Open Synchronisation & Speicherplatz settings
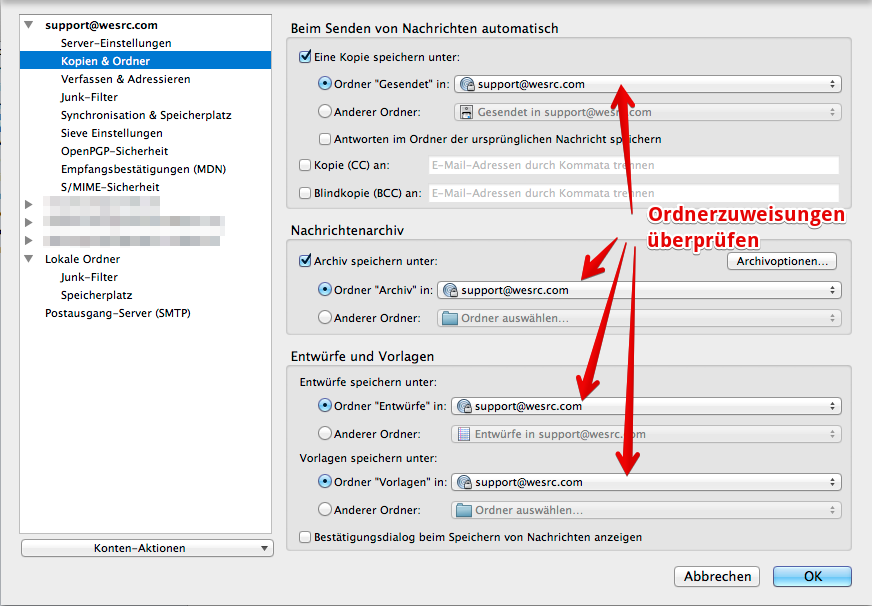The image size is (872, 606). [146, 115]
